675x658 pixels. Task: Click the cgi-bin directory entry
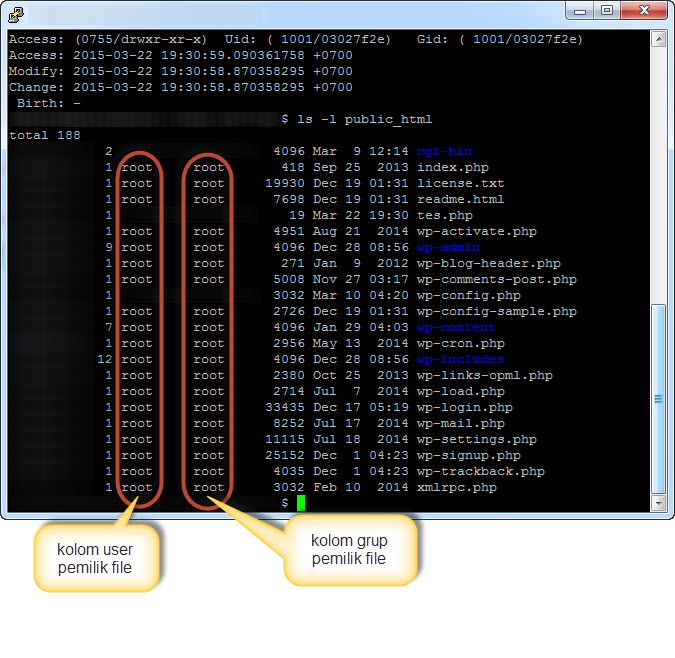pos(444,151)
